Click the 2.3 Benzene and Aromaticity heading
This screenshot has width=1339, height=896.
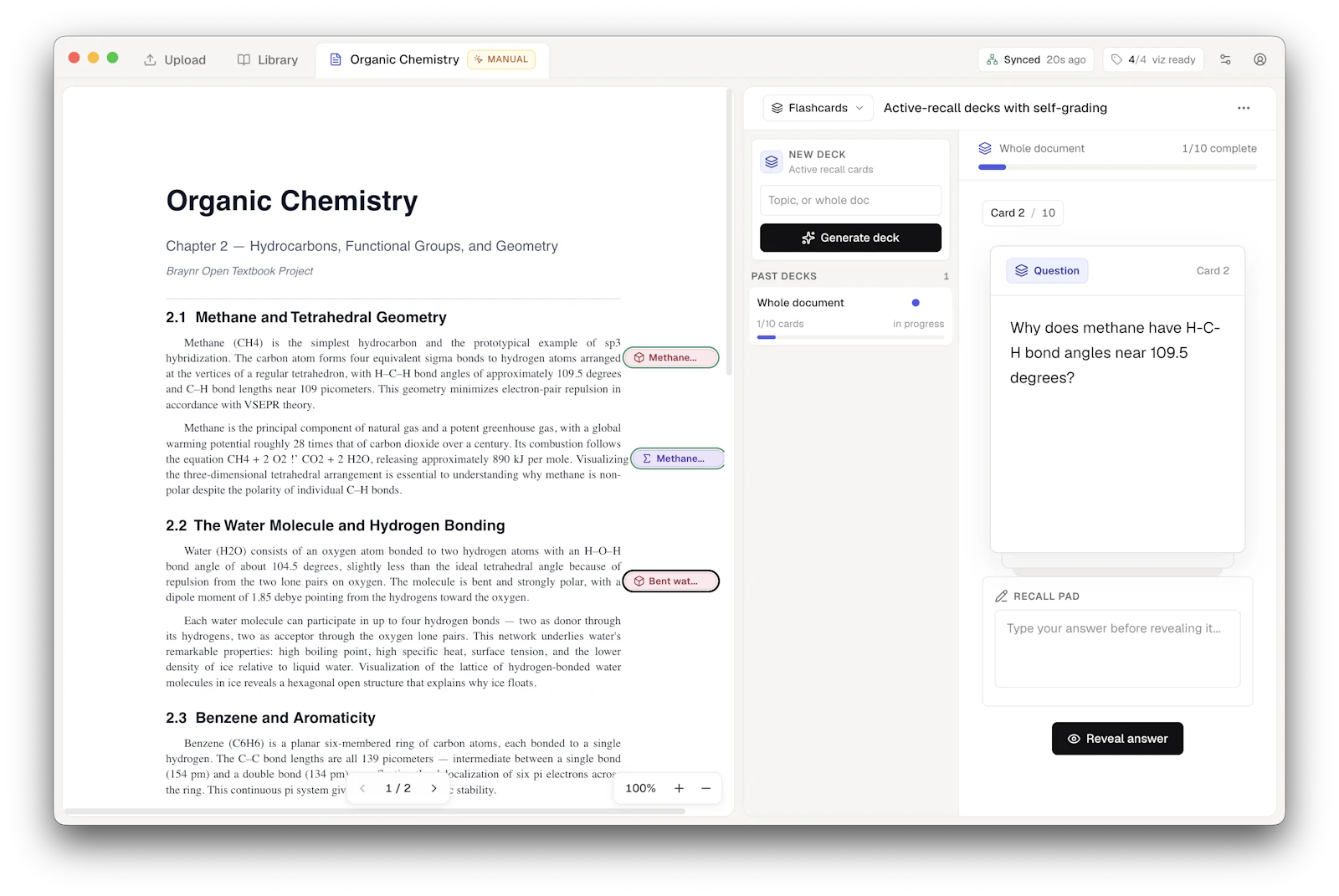[270, 718]
